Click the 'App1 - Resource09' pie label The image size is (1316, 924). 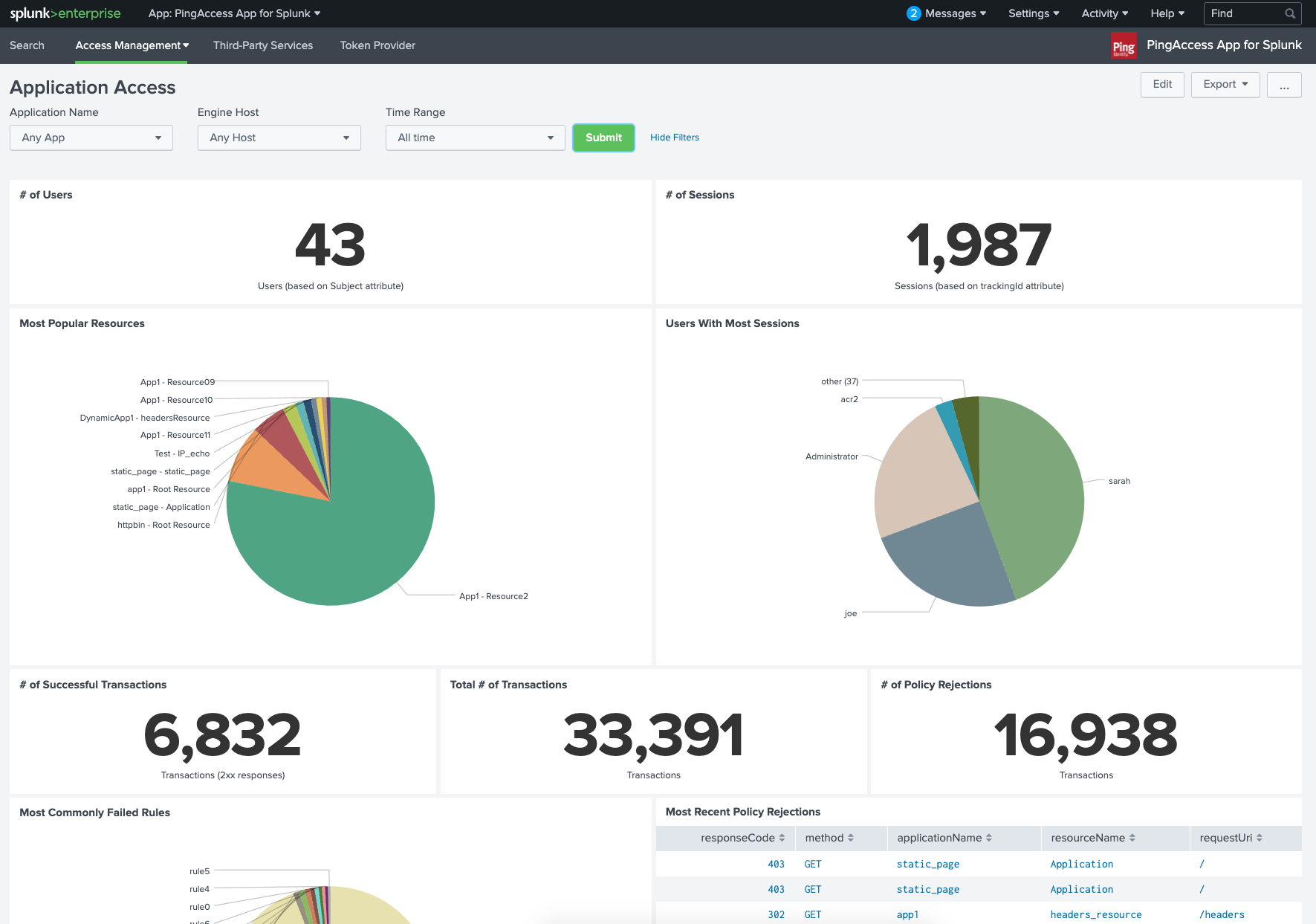[178, 382]
